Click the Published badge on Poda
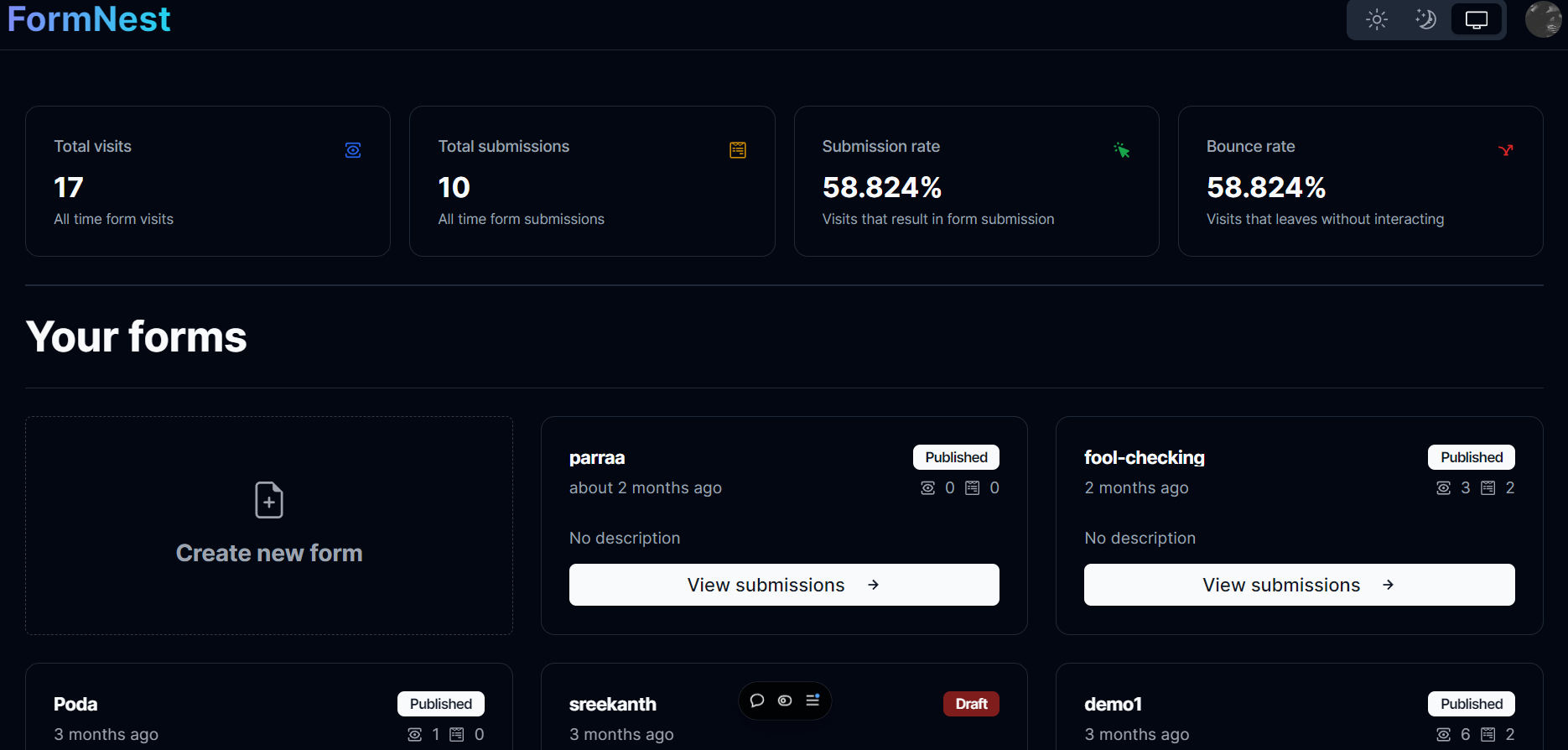 (441, 704)
